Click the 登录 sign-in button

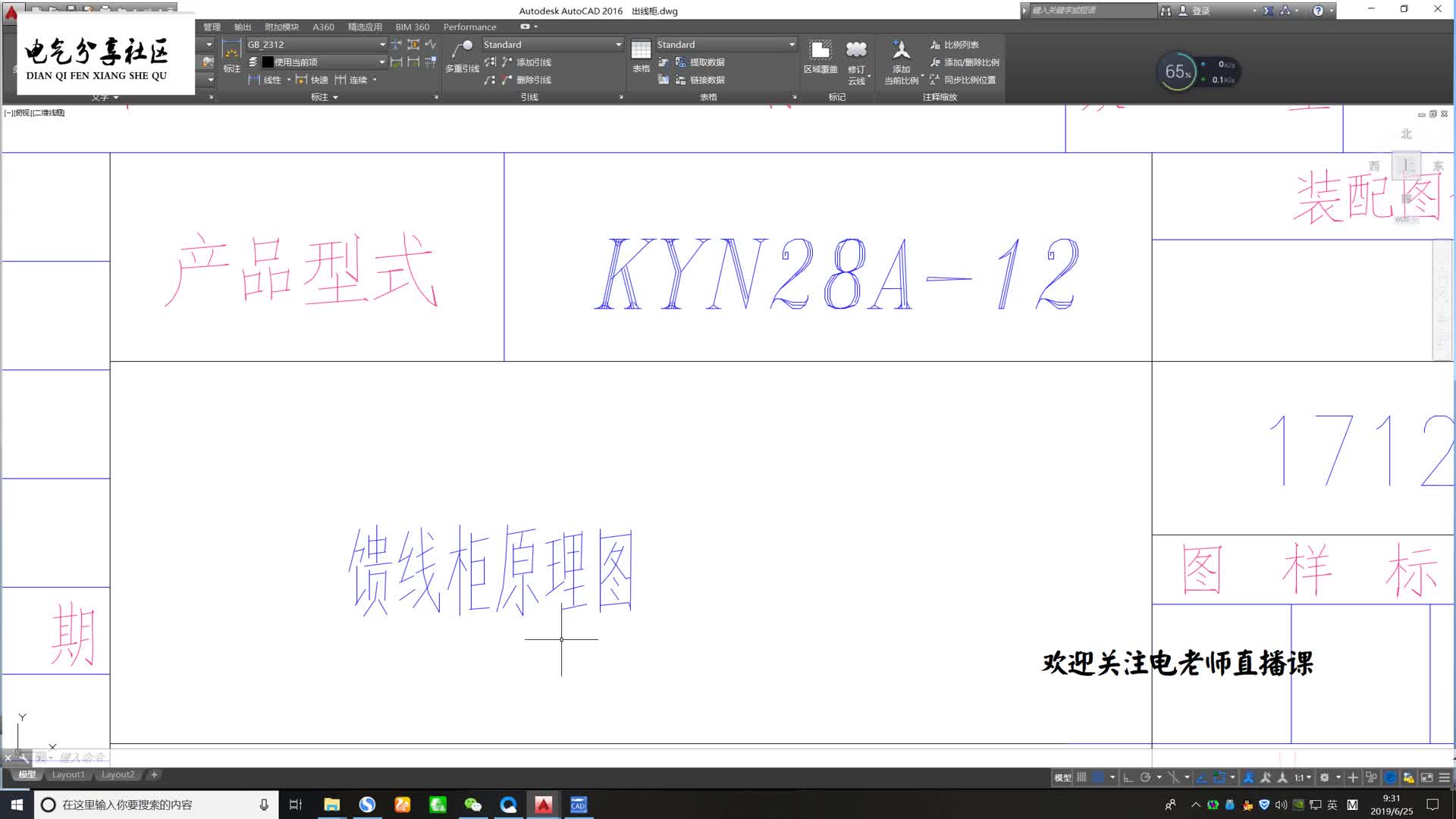click(1194, 11)
